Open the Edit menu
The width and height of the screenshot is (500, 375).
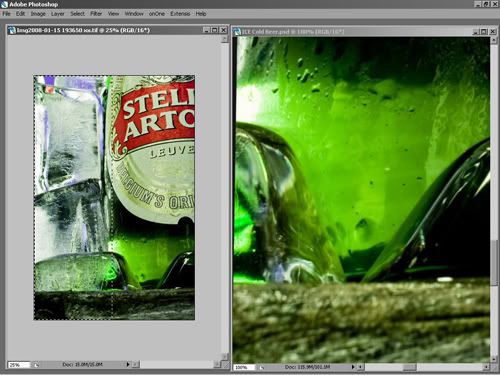[20, 14]
